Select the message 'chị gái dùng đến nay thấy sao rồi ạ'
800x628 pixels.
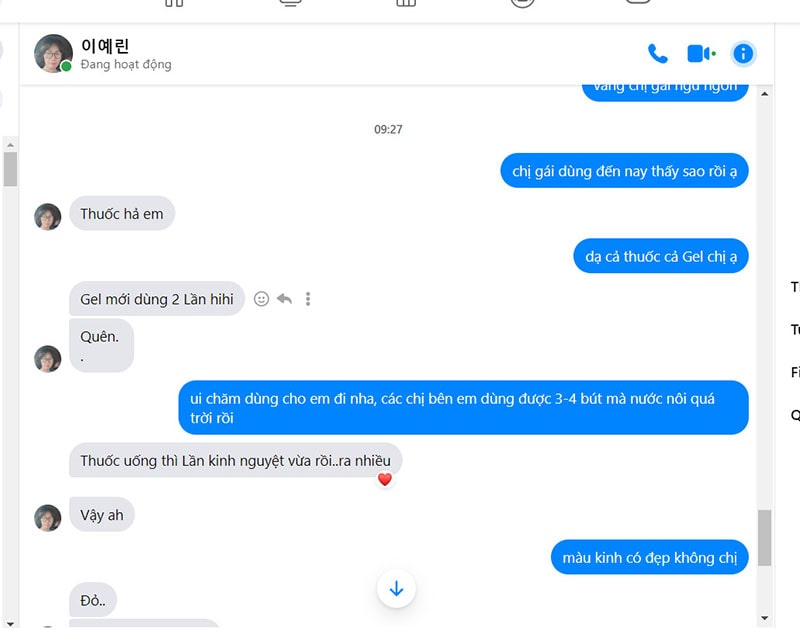[x=624, y=171]
